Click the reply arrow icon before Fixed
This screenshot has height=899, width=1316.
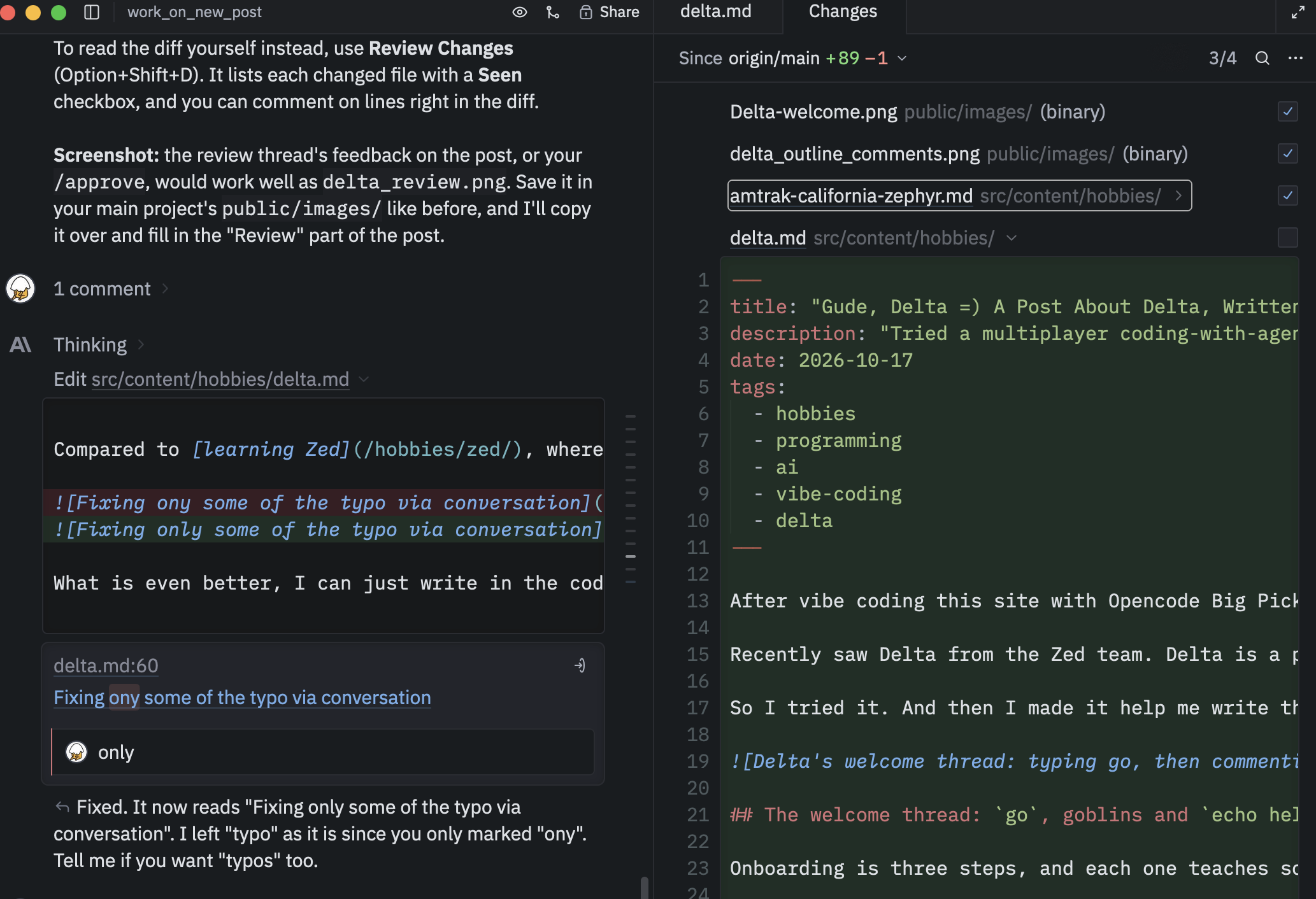coord(62,807)
